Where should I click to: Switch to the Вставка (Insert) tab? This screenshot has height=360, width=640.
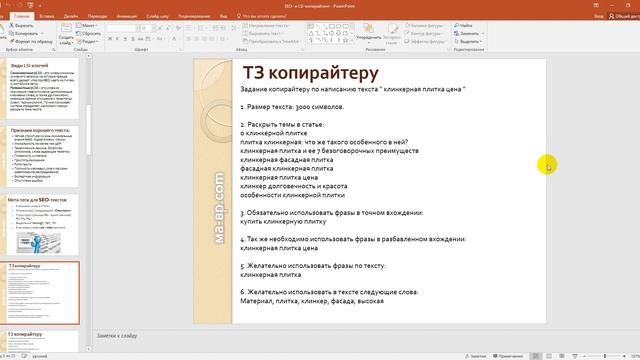(x=47, y=16)
